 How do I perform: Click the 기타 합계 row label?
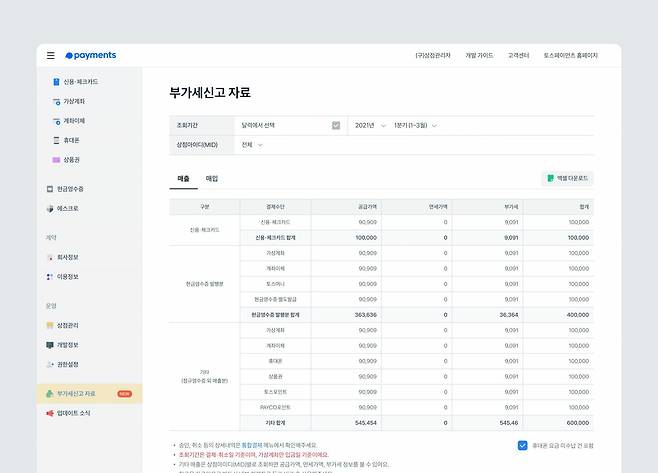click(275, 423)
